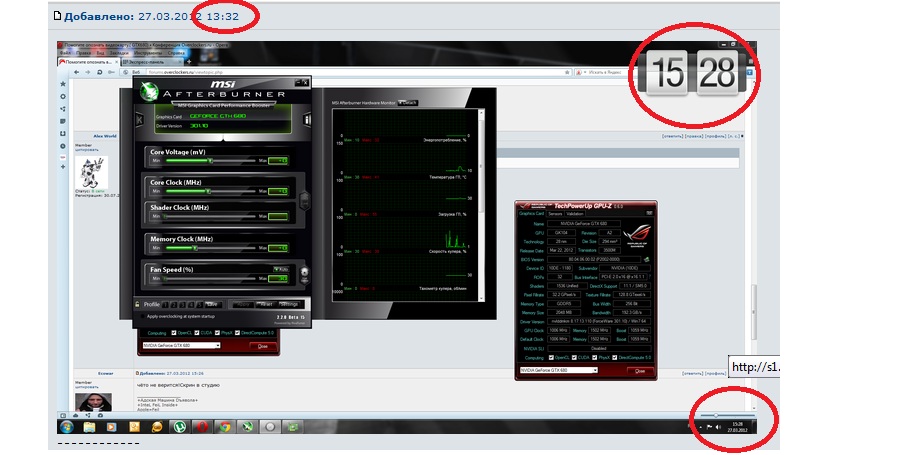Screen dimensions: 900x455
Task: Toggle Apply overclocking at system startup
Action: click(x=143, y=316)
